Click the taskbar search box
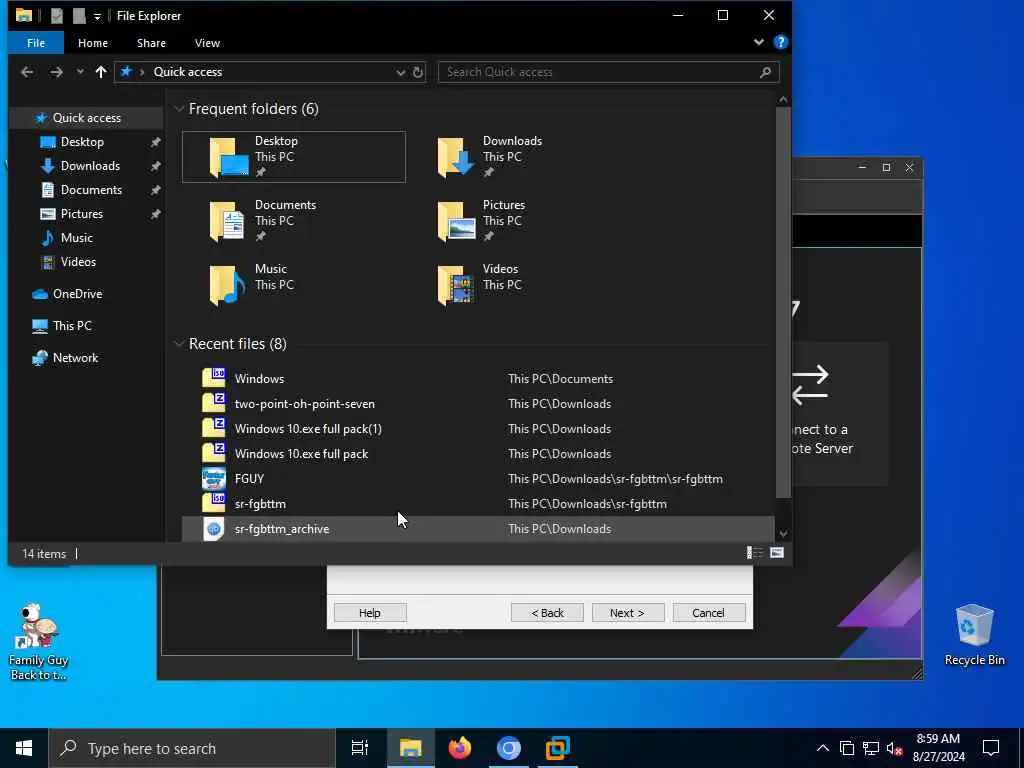The height and width of the screenshot is (768, 1024). [192, 748]
